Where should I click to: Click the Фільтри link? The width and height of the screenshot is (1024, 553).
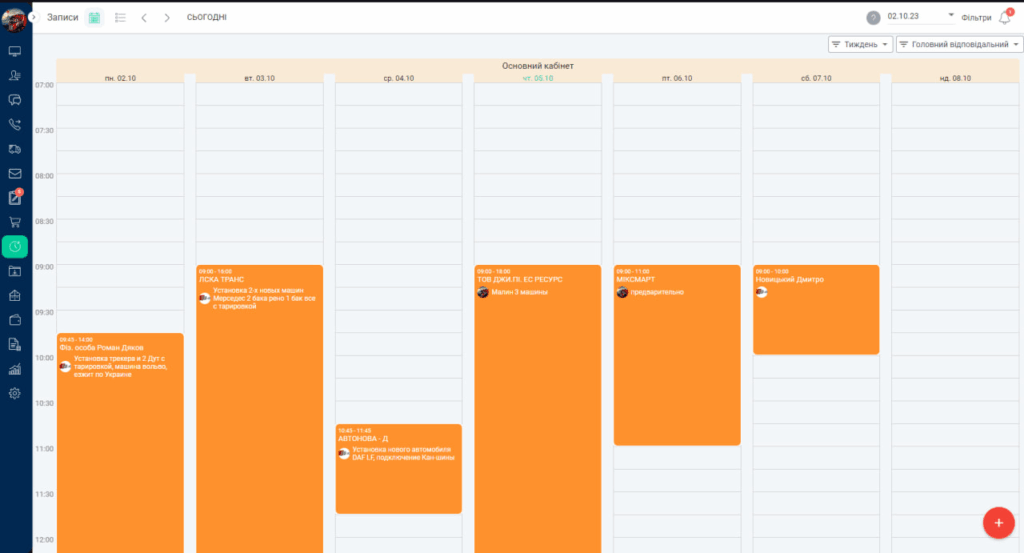coord(975,17)
